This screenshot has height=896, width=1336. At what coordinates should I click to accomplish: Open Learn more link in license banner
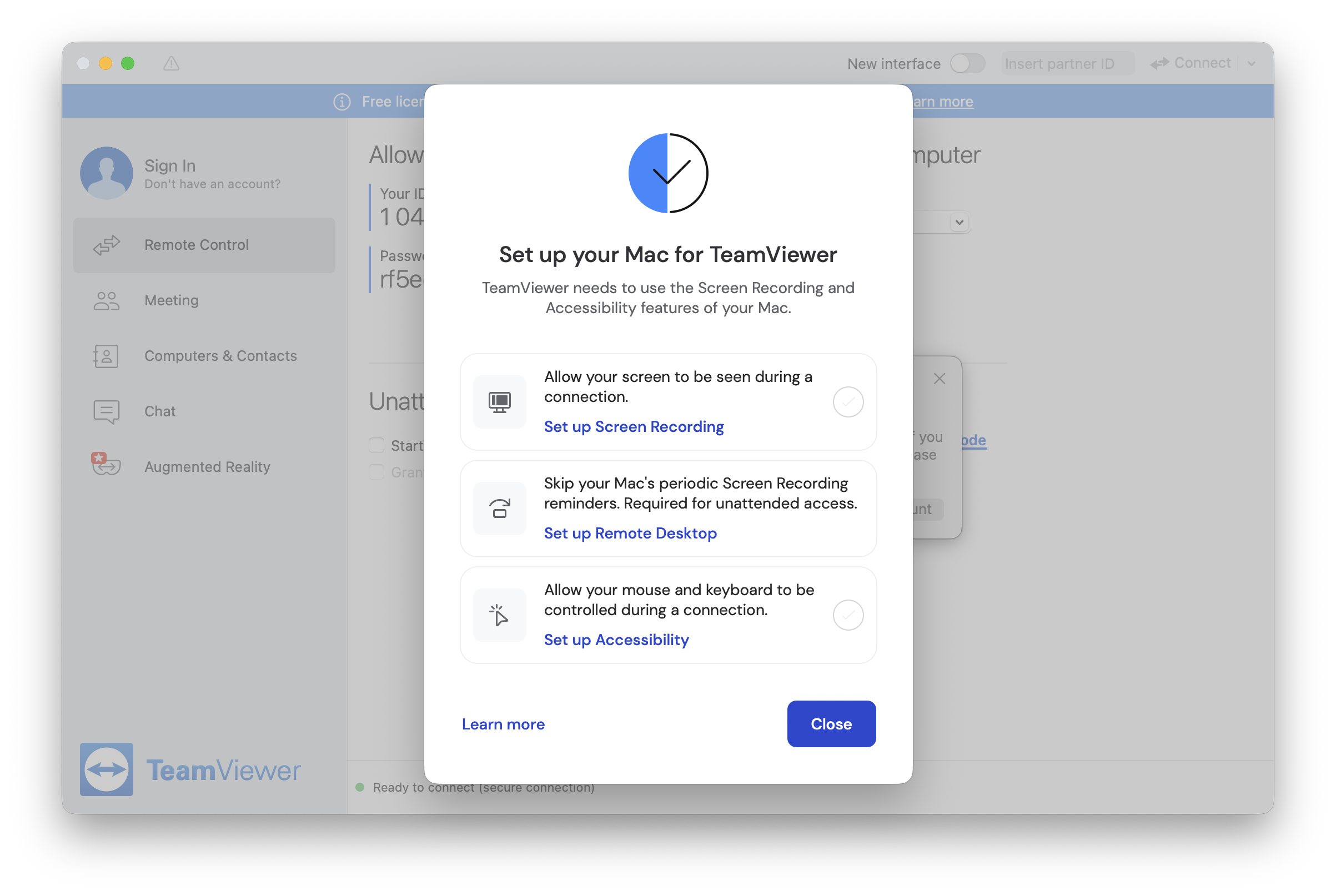943,102
